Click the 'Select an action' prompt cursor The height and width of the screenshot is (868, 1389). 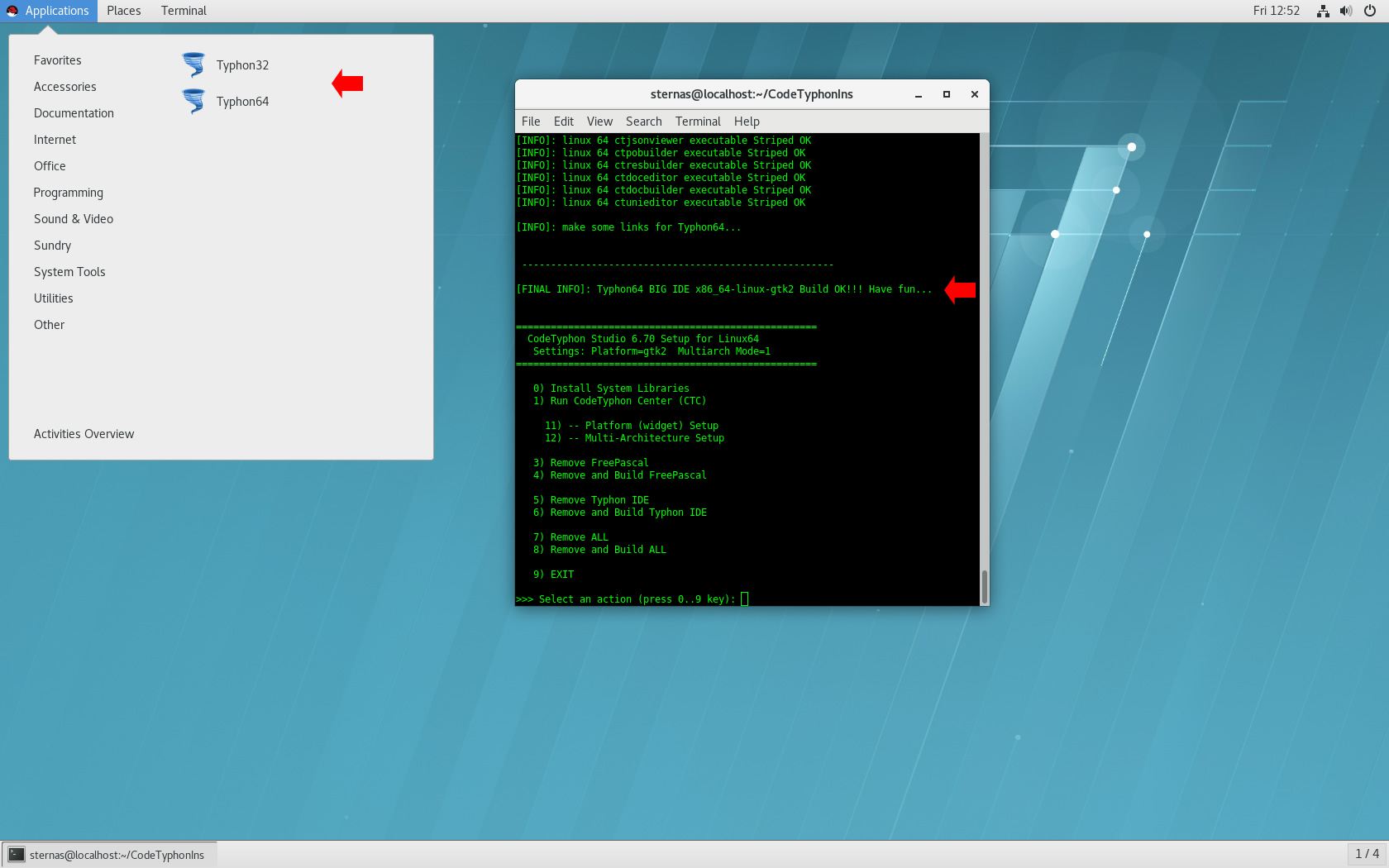click(744, 599)
